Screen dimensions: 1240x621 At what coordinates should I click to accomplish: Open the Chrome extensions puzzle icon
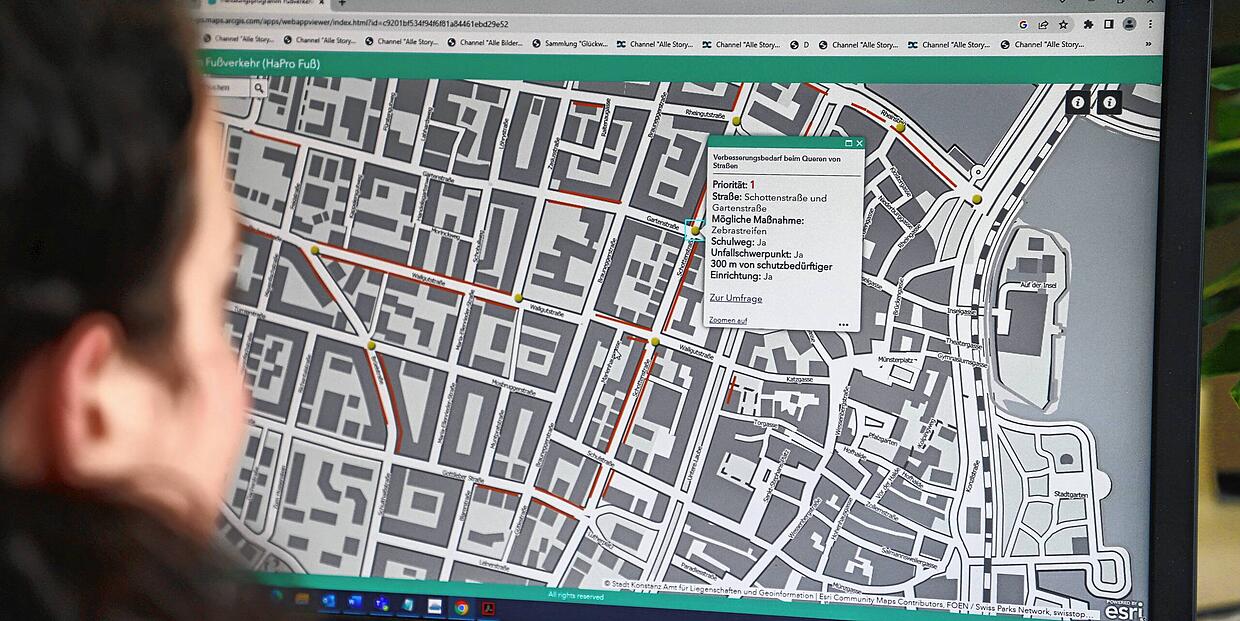click(1088, 24)
